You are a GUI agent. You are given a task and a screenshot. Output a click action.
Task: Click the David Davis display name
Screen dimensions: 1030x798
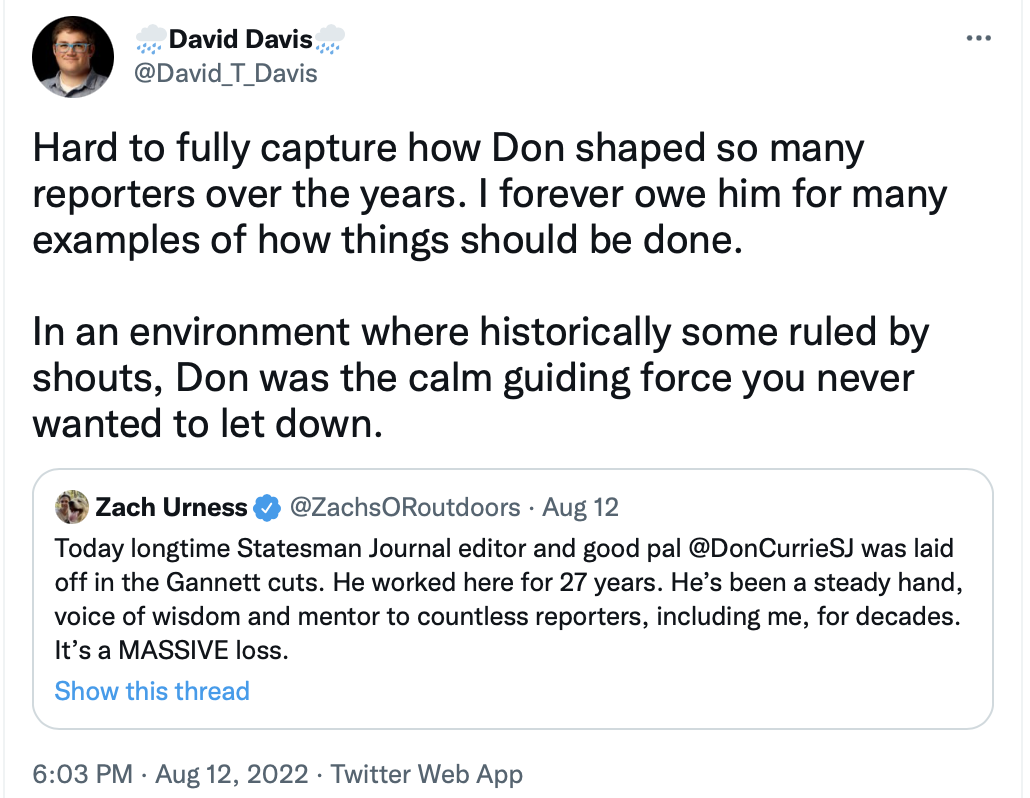(240, 40)
